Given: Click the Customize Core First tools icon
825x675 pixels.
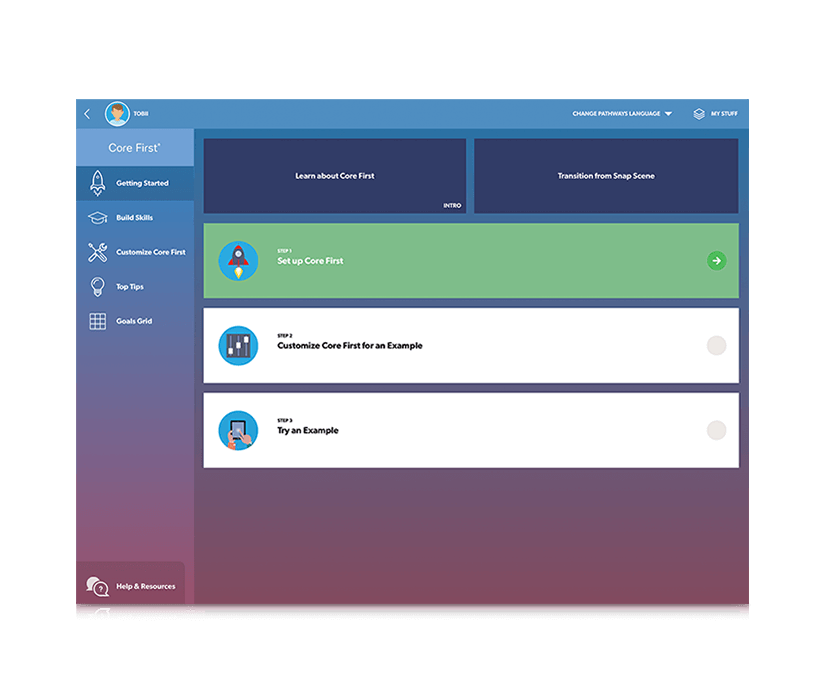Looking at the screenshot, I should [x=97, y=252].
